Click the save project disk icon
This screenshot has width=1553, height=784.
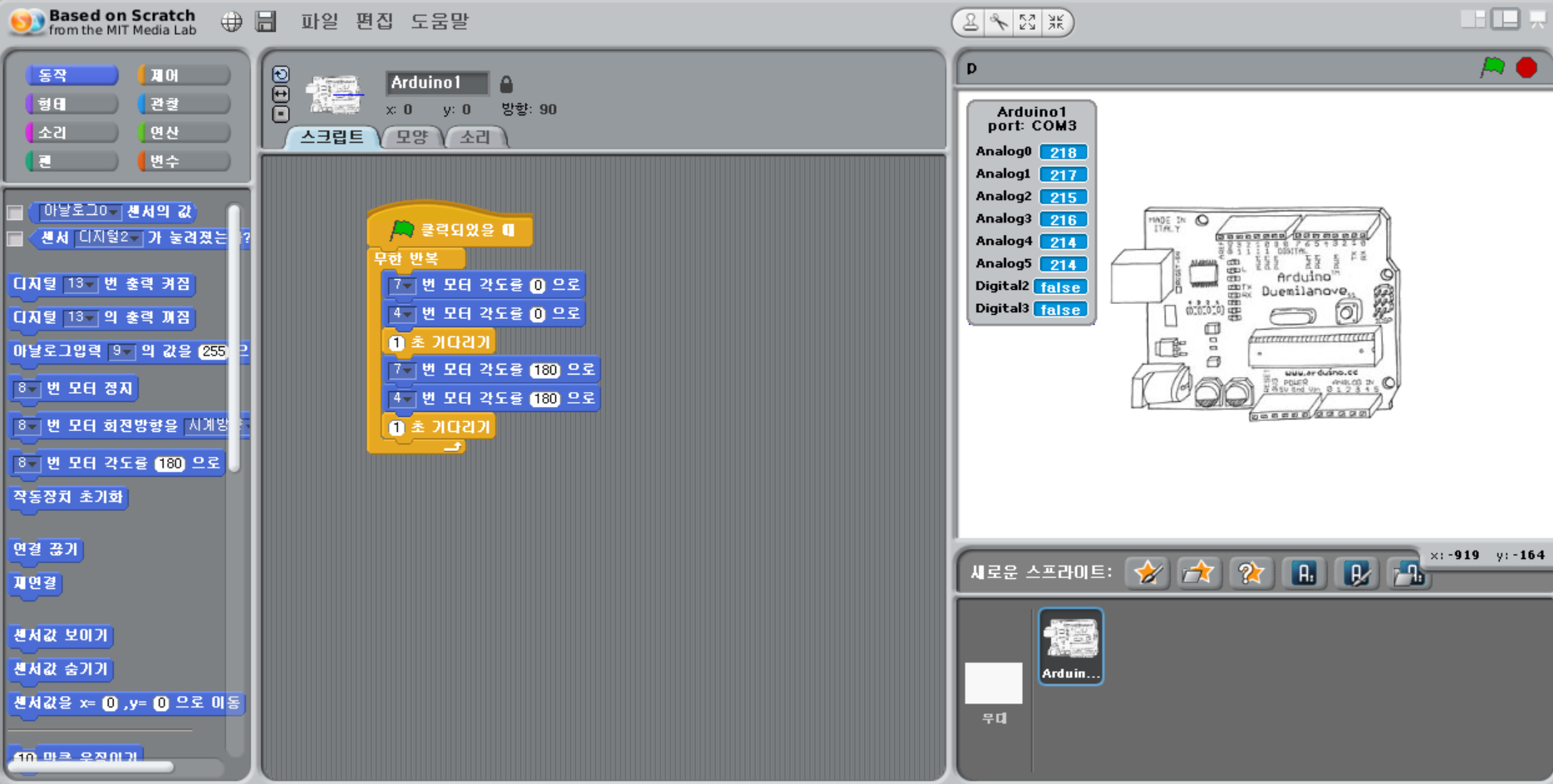266,22
